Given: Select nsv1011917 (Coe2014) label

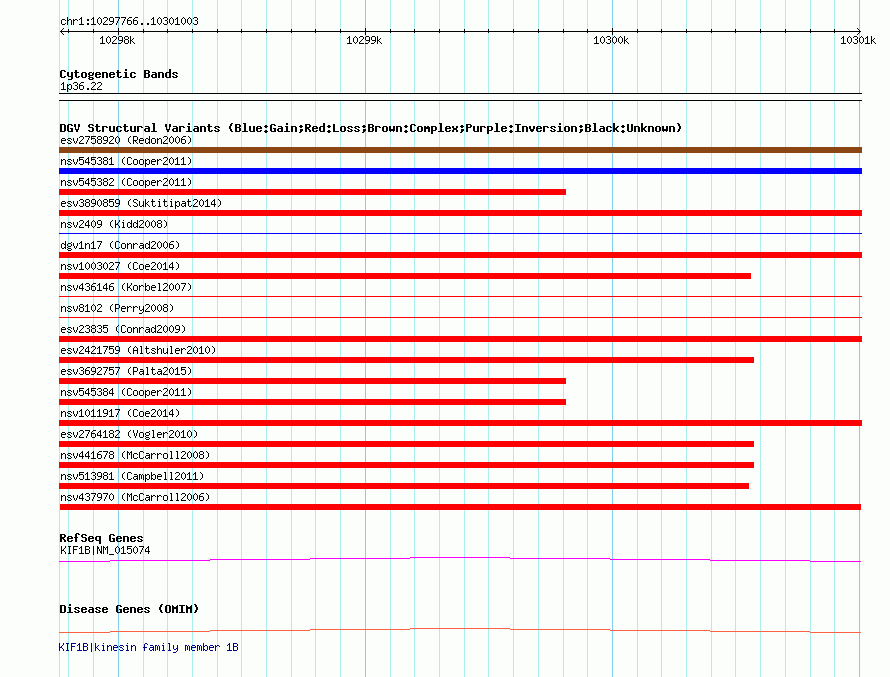Looking at the screenshot, I should [x=120, y=413].
